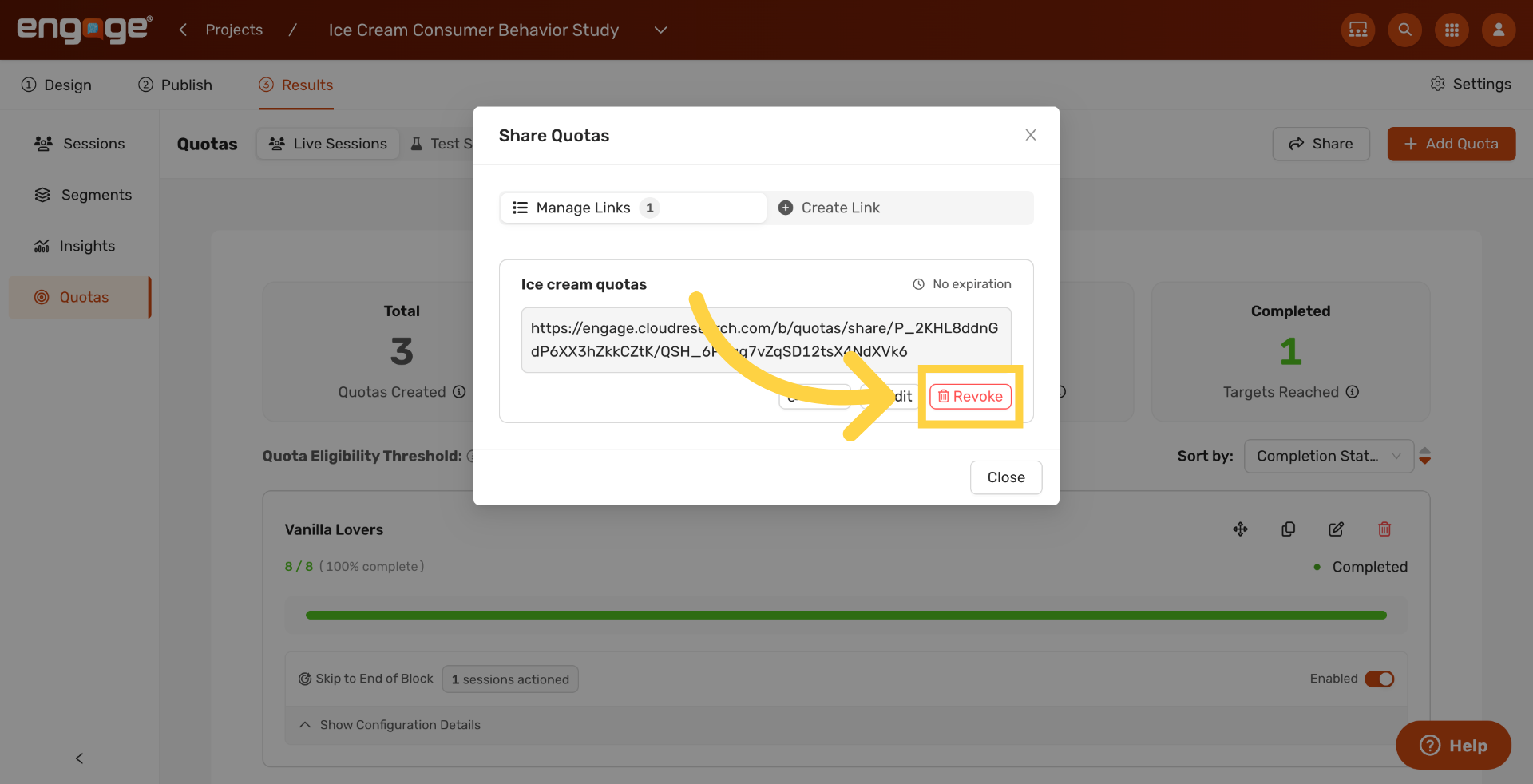Open the Projects breadcrumb link
Image resolution: width=1533 pixels, height=784 pixels.
(x=234, y=30)
